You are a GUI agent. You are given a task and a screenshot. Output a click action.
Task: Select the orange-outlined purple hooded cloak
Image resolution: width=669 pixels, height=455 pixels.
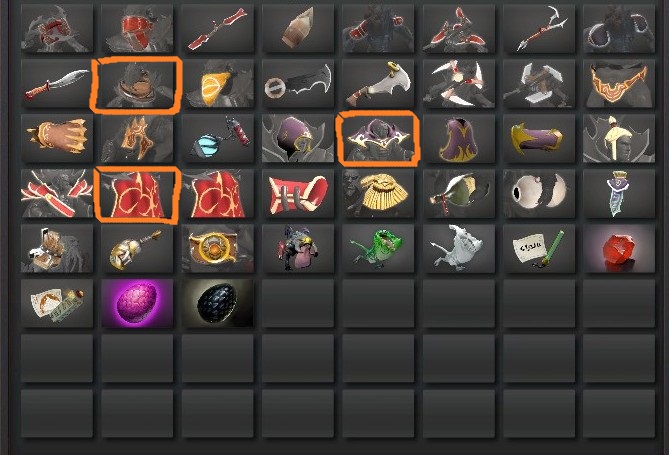(378, 139)
